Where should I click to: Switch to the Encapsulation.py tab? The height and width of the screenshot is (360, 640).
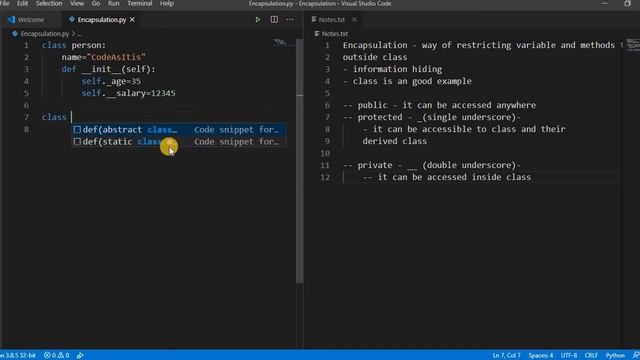102,20
